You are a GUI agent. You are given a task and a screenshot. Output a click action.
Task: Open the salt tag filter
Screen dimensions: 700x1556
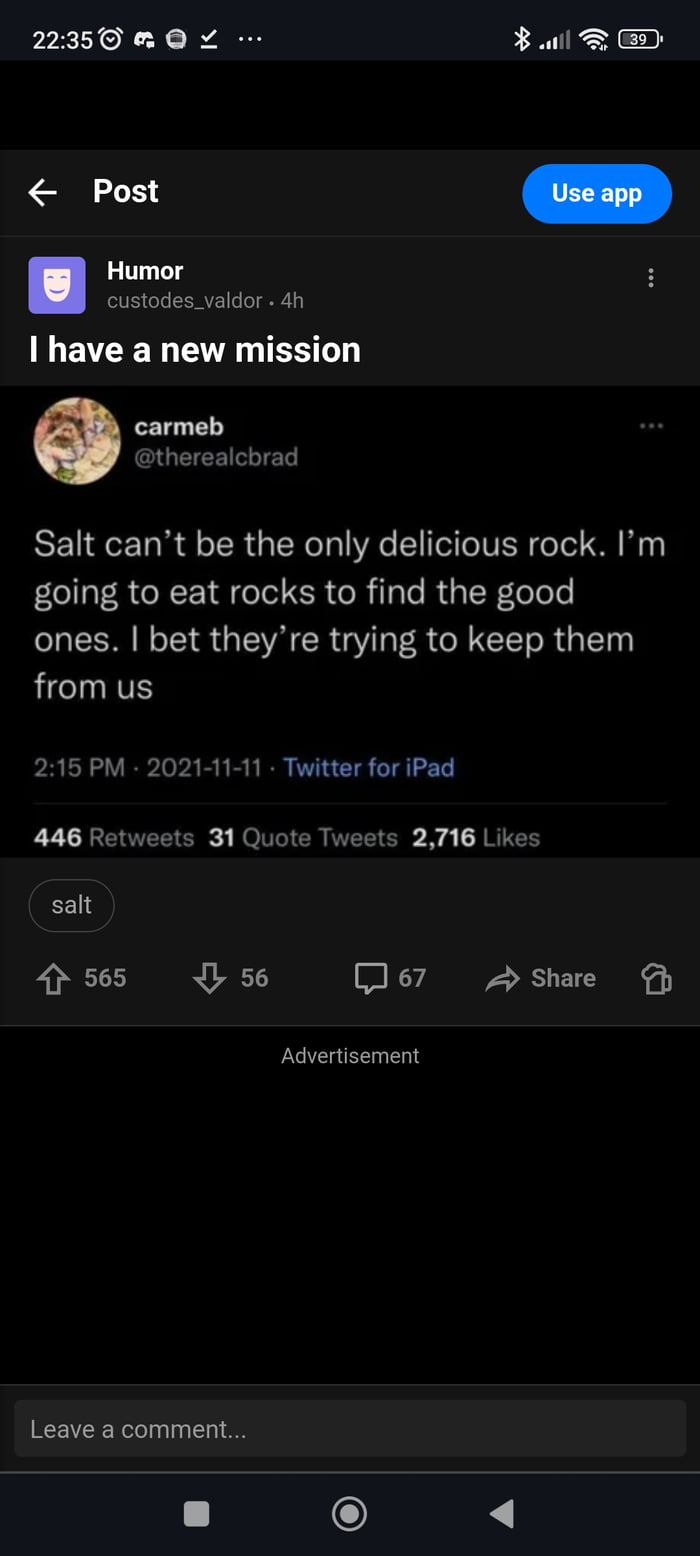tap(71, 905)
